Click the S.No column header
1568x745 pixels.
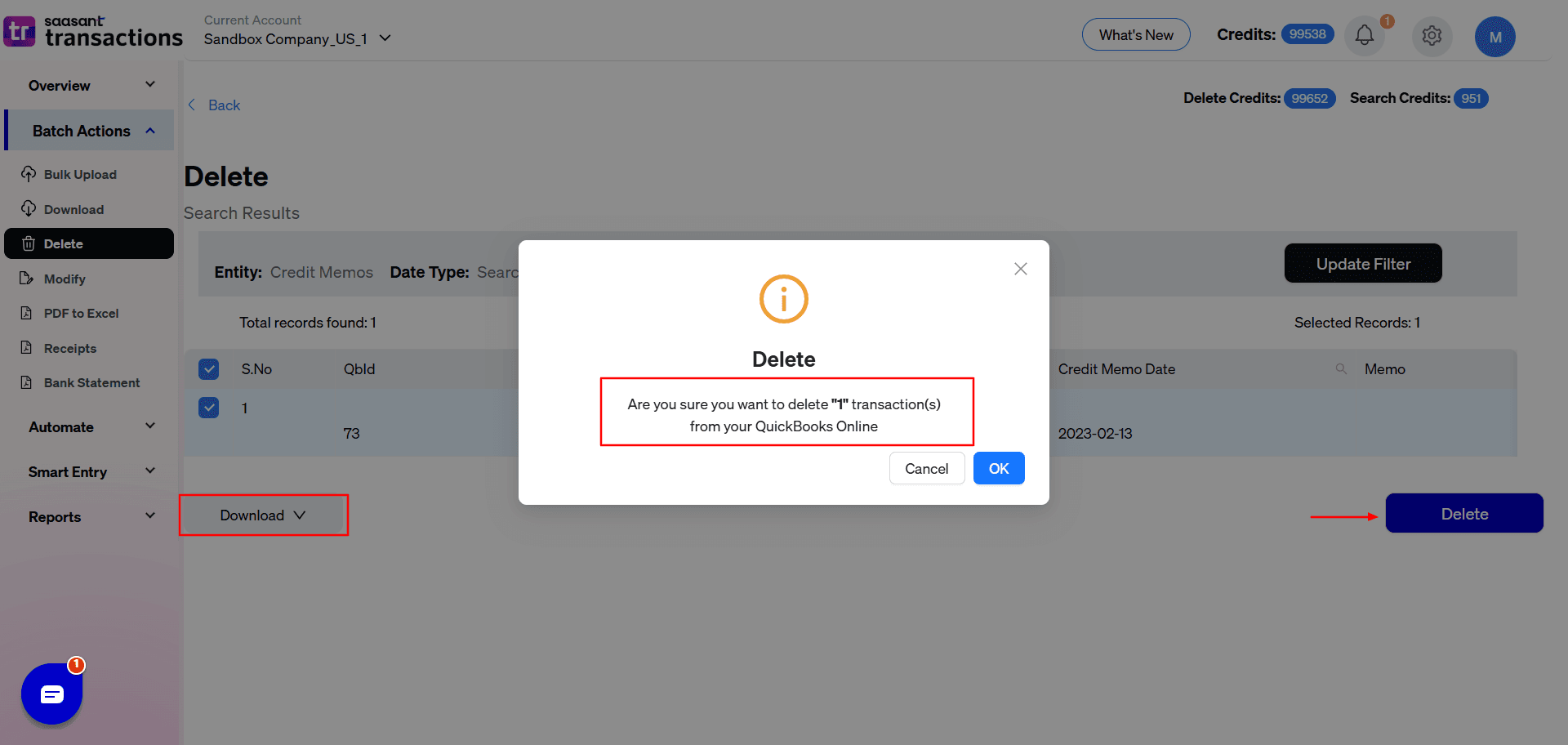[x=256, y=369]
